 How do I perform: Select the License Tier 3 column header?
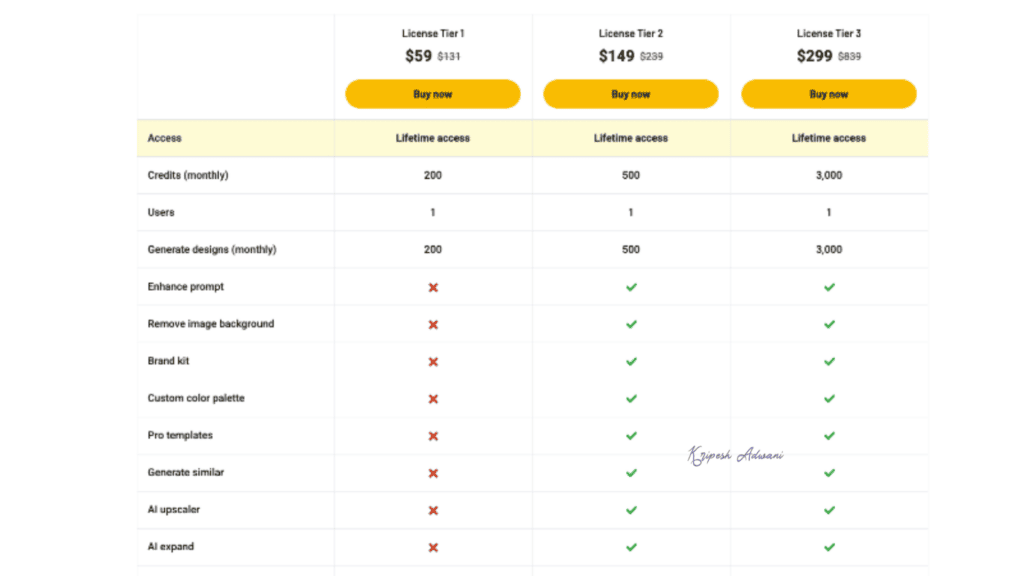pos(828,33)
